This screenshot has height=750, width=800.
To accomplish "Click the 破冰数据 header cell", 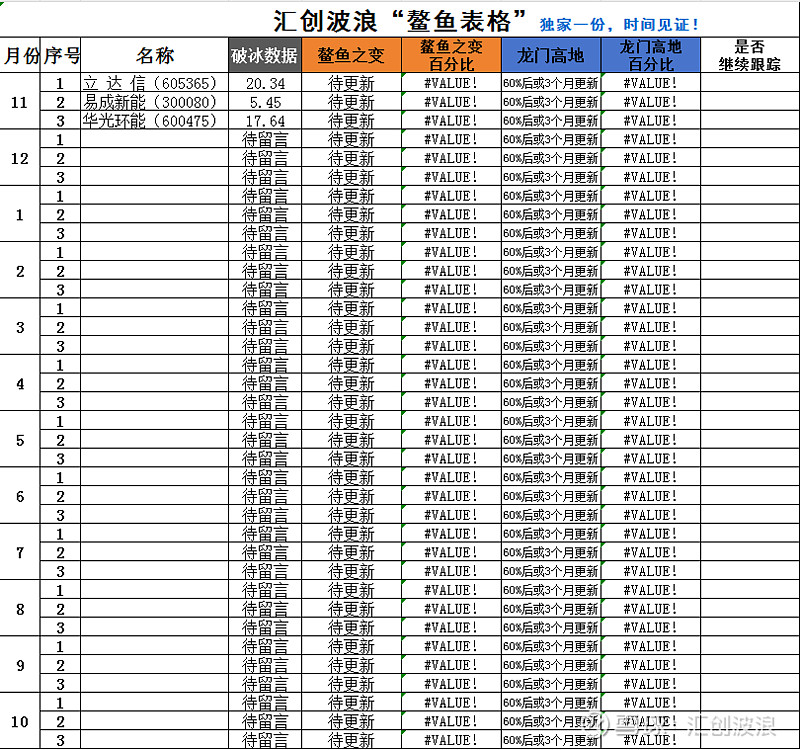I will pos(265,55).
